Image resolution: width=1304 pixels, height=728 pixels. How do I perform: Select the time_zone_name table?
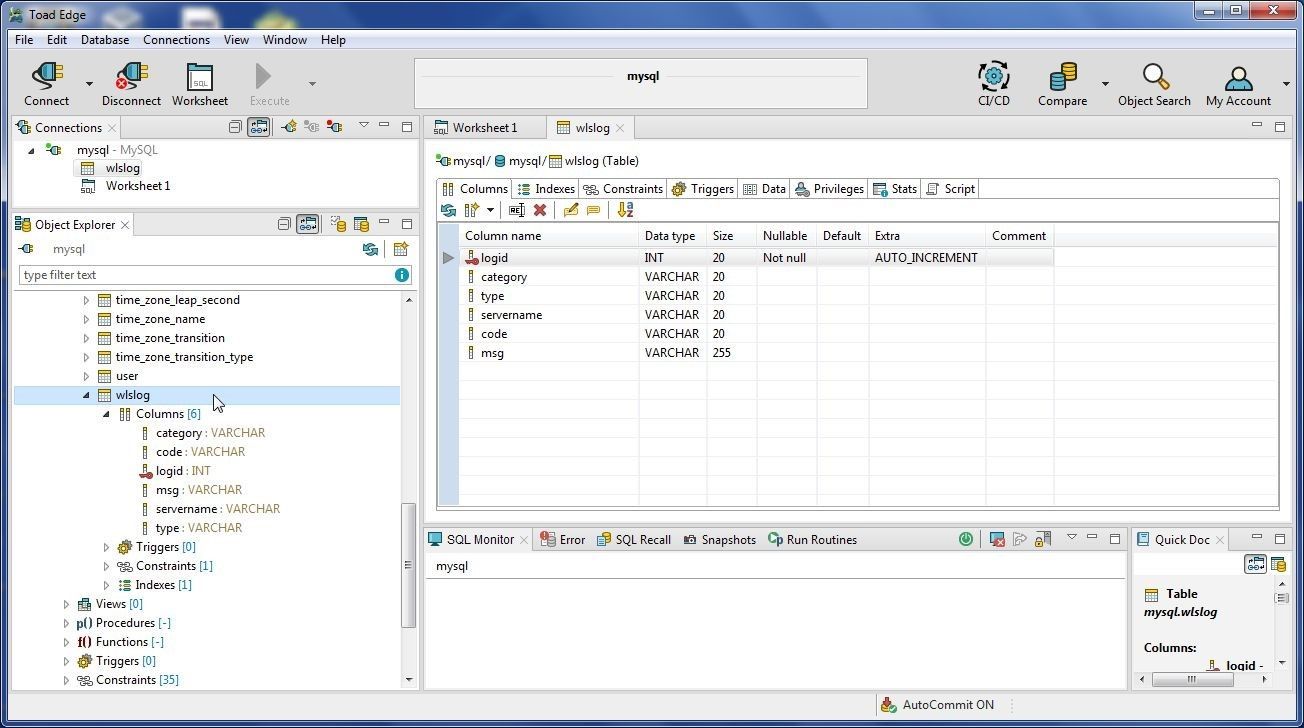click(x=160, y=319)
